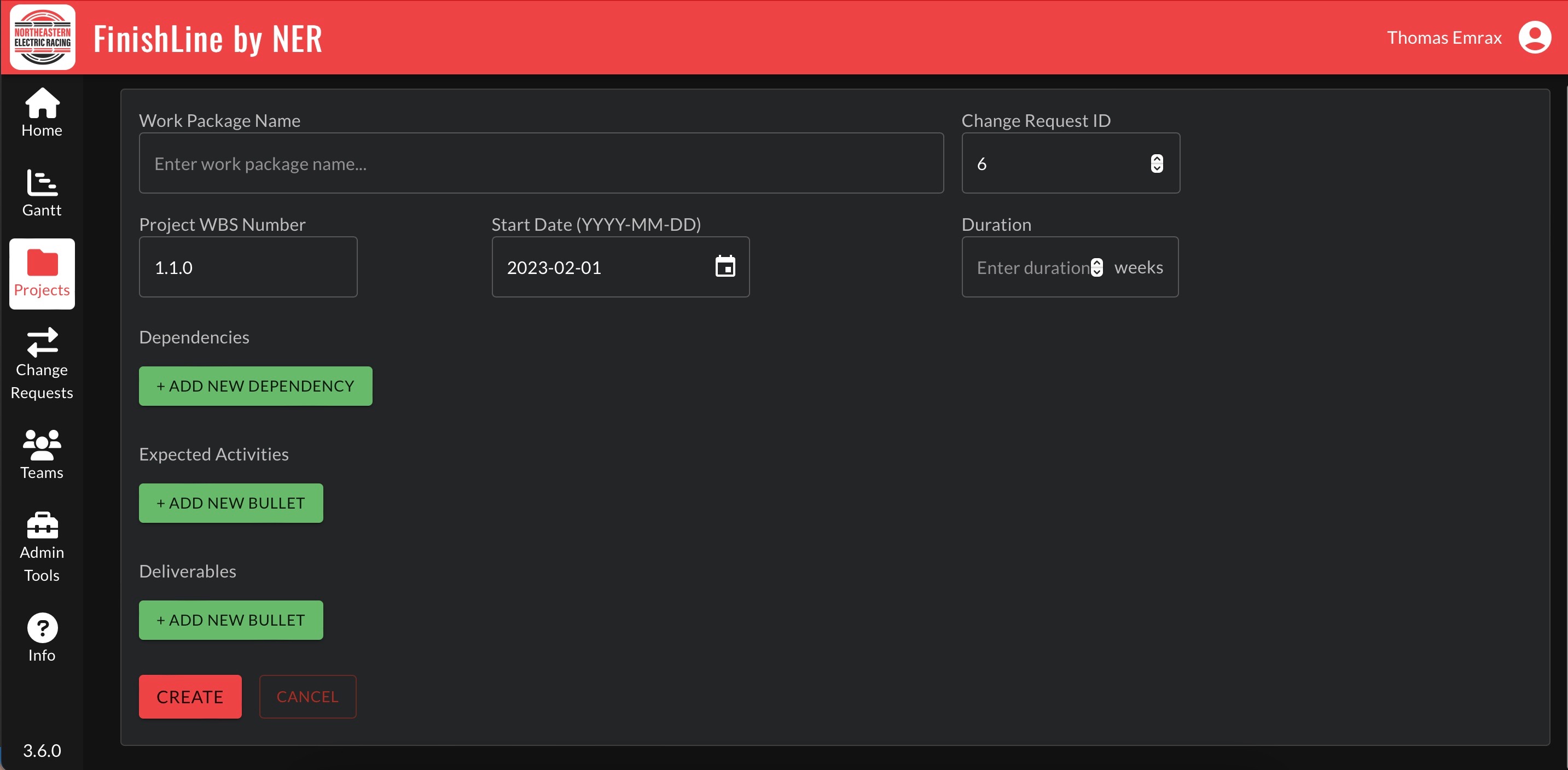Open the Gantt chart view
This screenshot has height=770, width=1568.
click(x=42, y=193)
